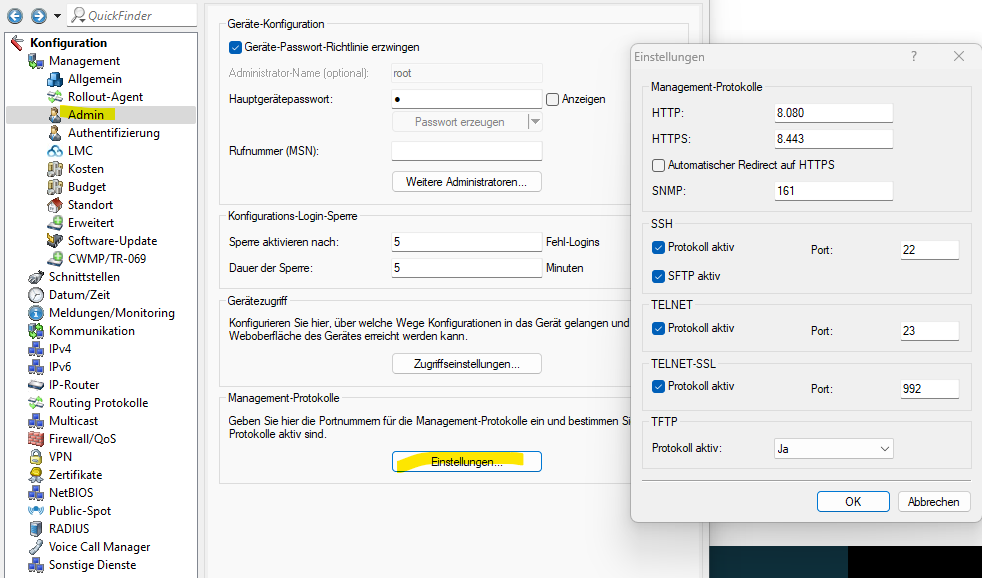The width and height of the screenshot is (982, 578).
Task: Open Weitere Administratoren dialog
Action: pyautogui.click(x=467, y=182)
